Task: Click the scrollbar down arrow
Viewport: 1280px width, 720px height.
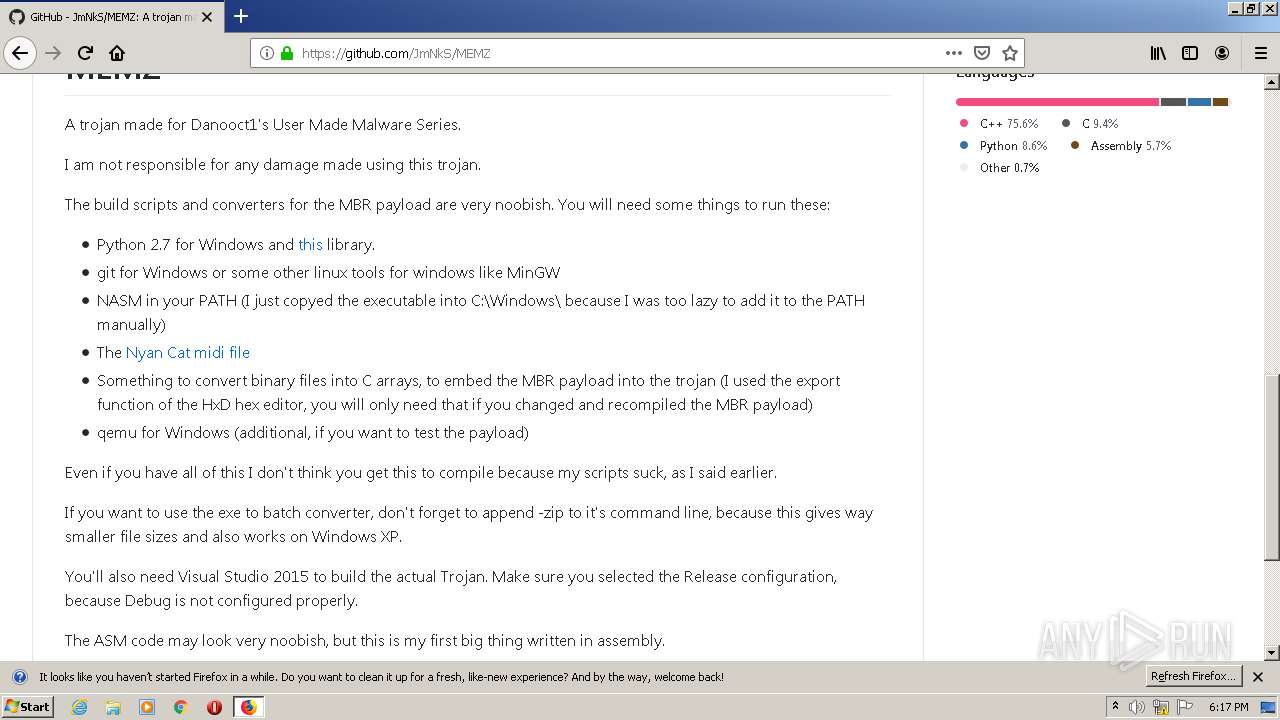Action: coord(1271,653)
